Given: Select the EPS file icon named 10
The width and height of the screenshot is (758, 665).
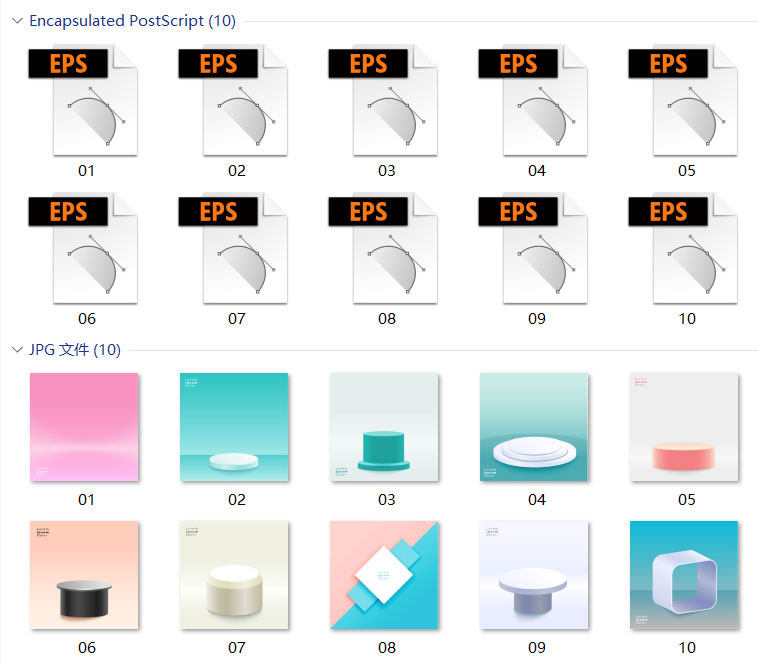Looking at the screenshot, I should click(x=683, y=248).
